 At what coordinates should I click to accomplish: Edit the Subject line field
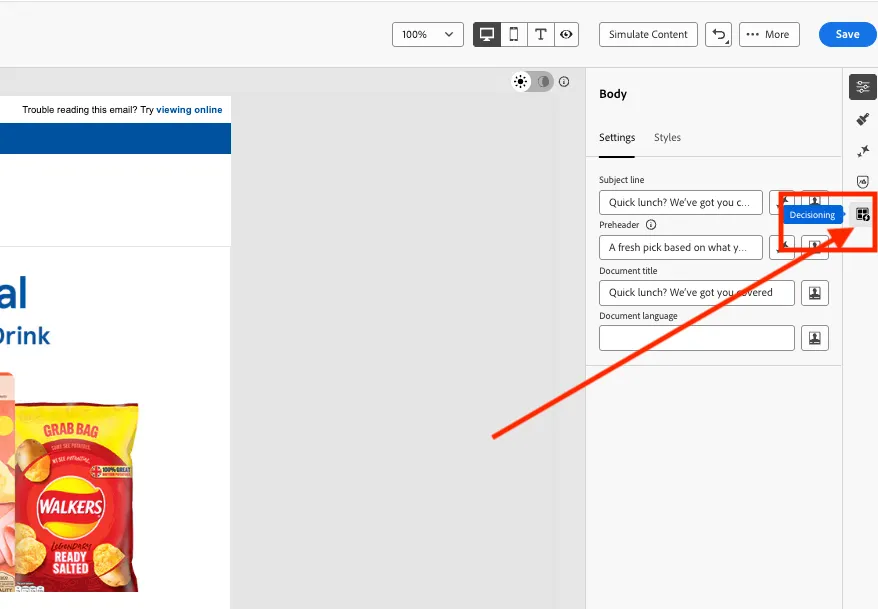(680, 203)
